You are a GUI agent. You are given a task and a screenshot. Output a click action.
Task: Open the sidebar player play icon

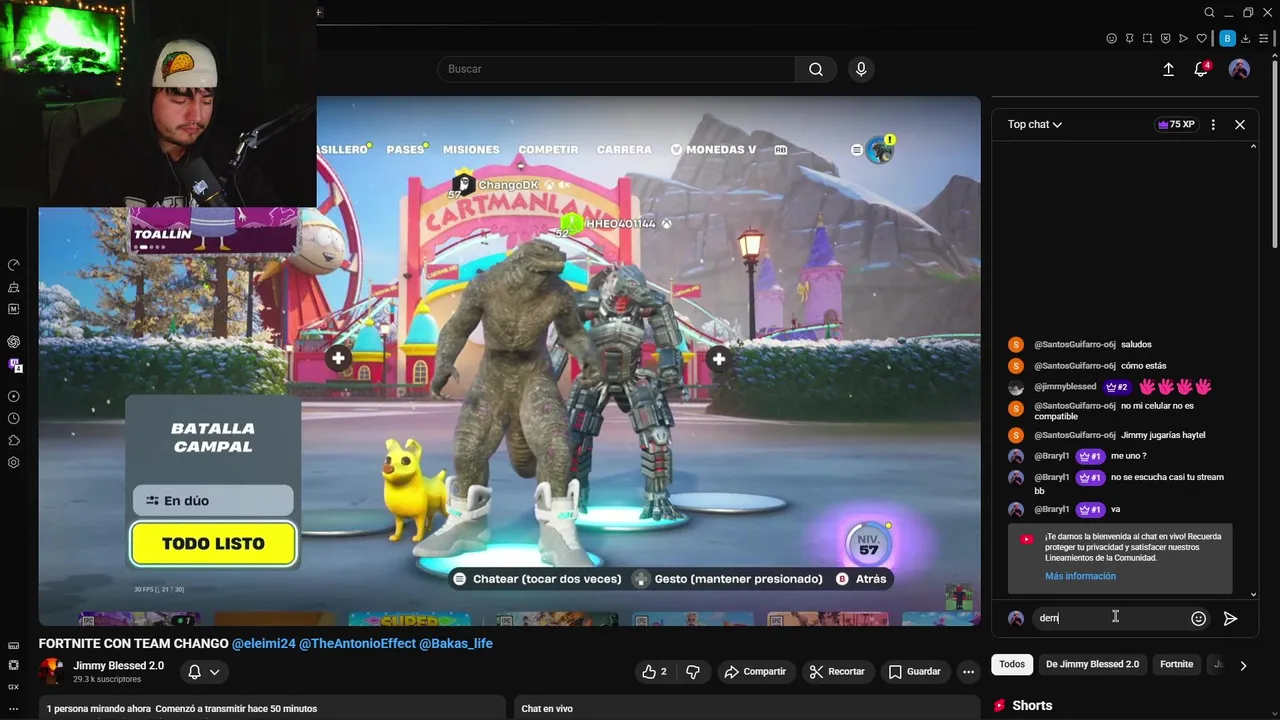coord(14,397)
